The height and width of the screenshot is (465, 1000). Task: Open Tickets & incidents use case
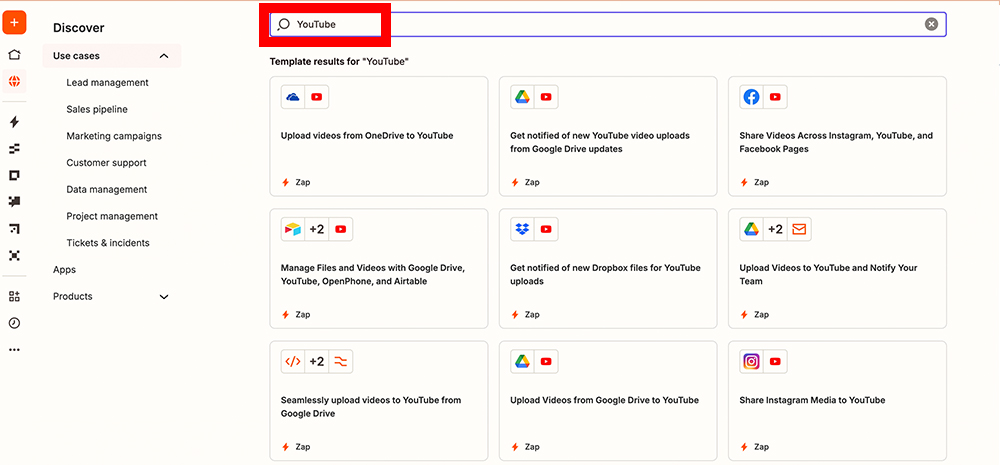pos(108,243)
